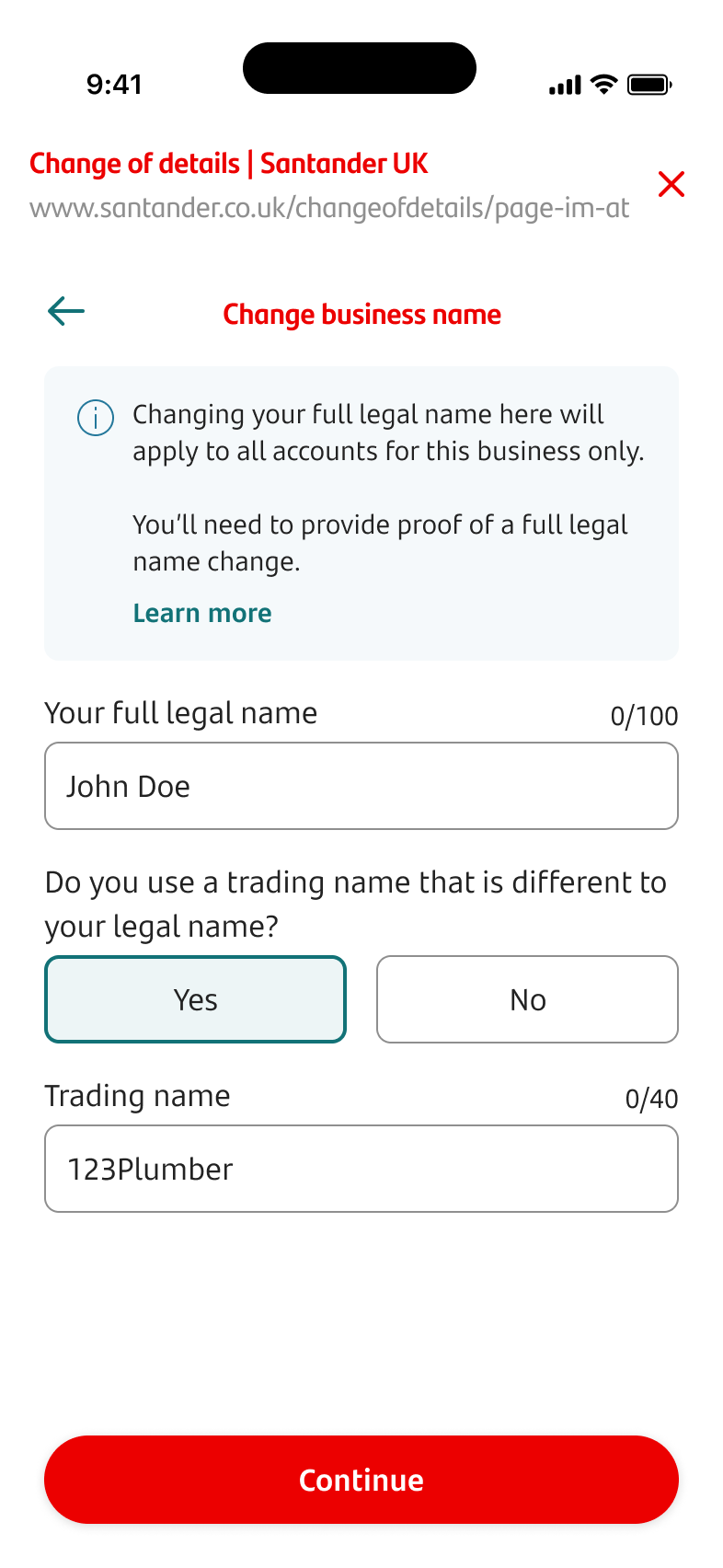Tap the 'Your full legal name' label

pyautogui.click(x=181, y=713)
